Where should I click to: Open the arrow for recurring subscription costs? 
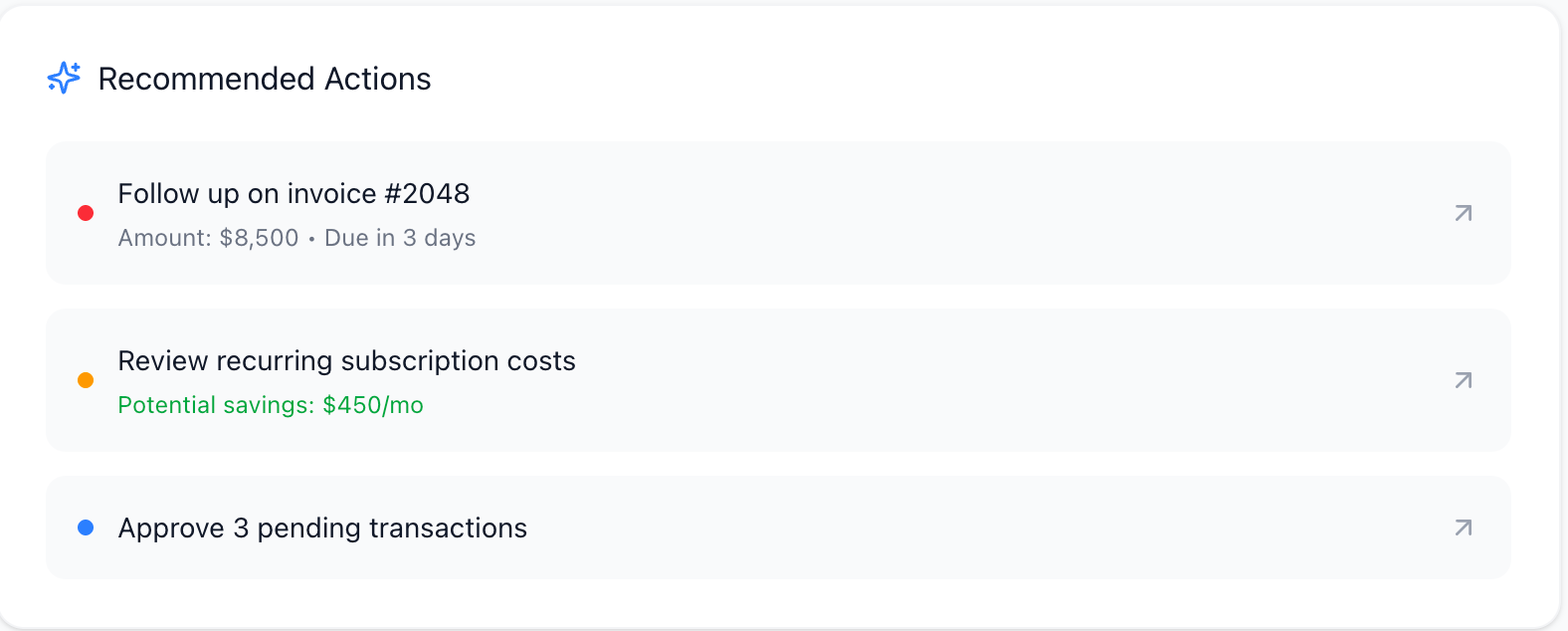tap(1463, 380)
